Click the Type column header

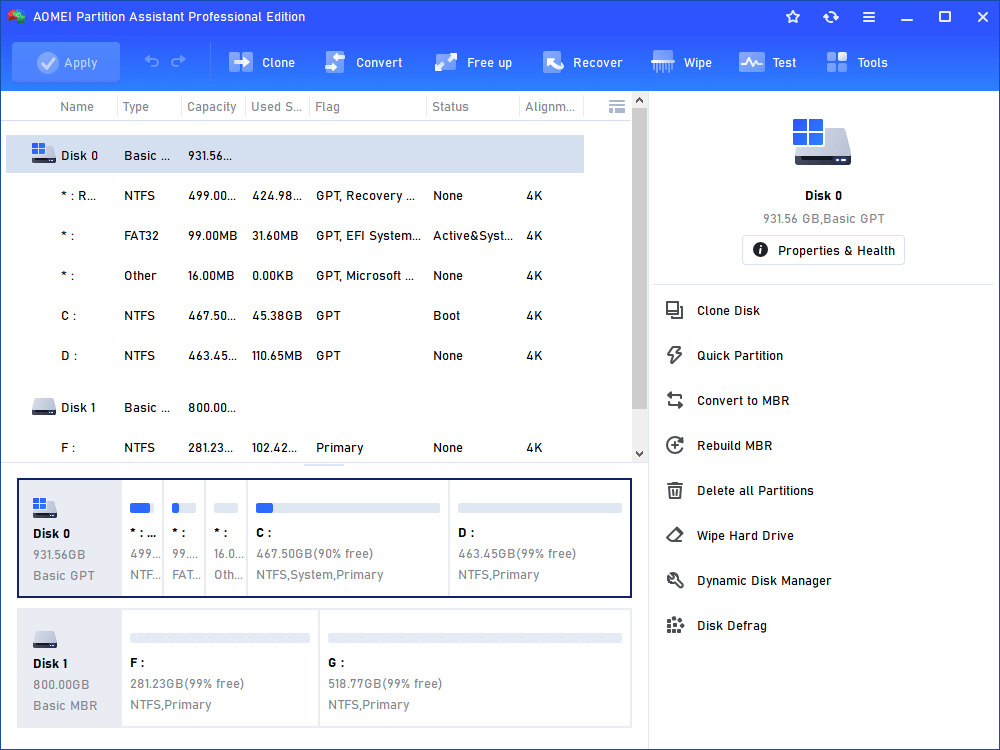point(136,107)
